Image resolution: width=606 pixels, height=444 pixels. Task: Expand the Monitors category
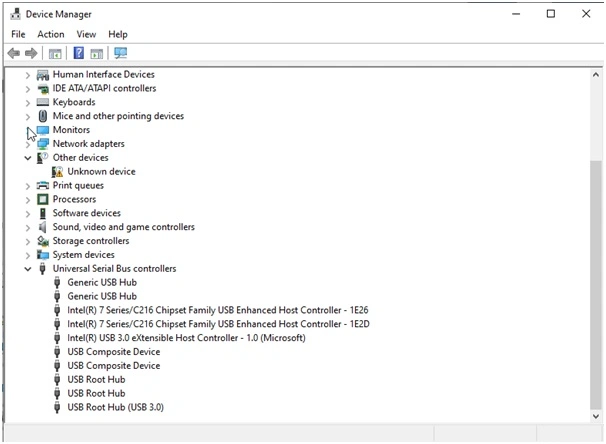28,130
